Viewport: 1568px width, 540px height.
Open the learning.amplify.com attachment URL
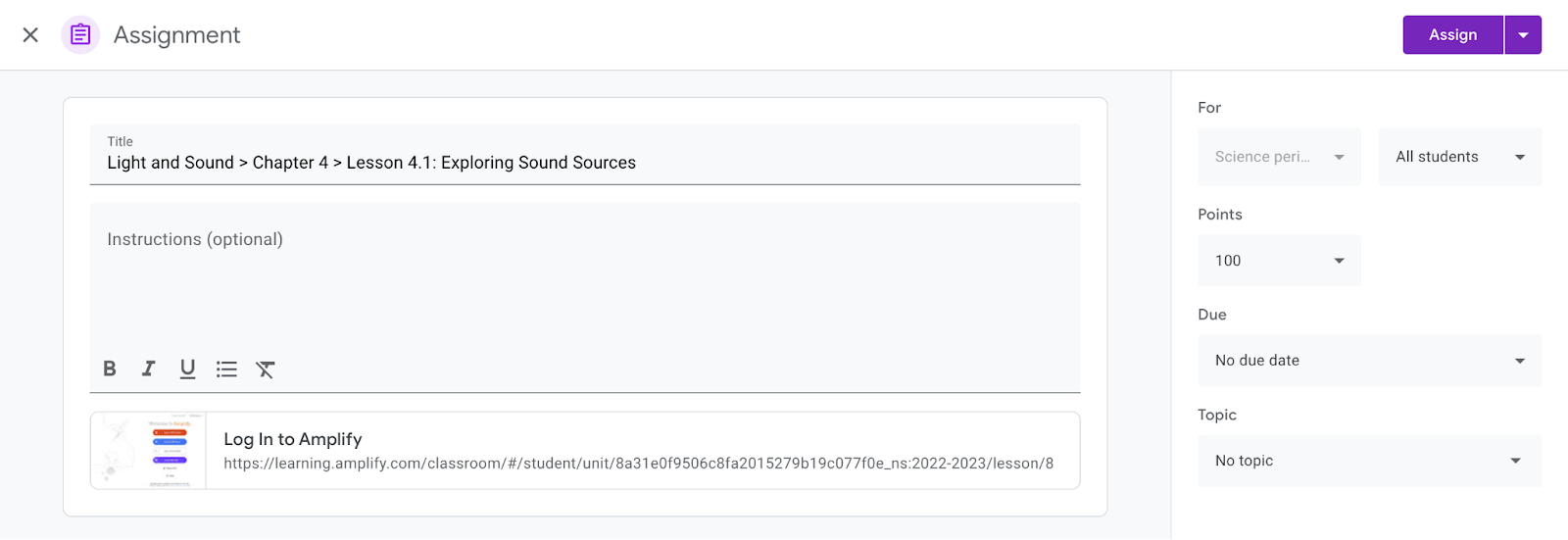638,464
